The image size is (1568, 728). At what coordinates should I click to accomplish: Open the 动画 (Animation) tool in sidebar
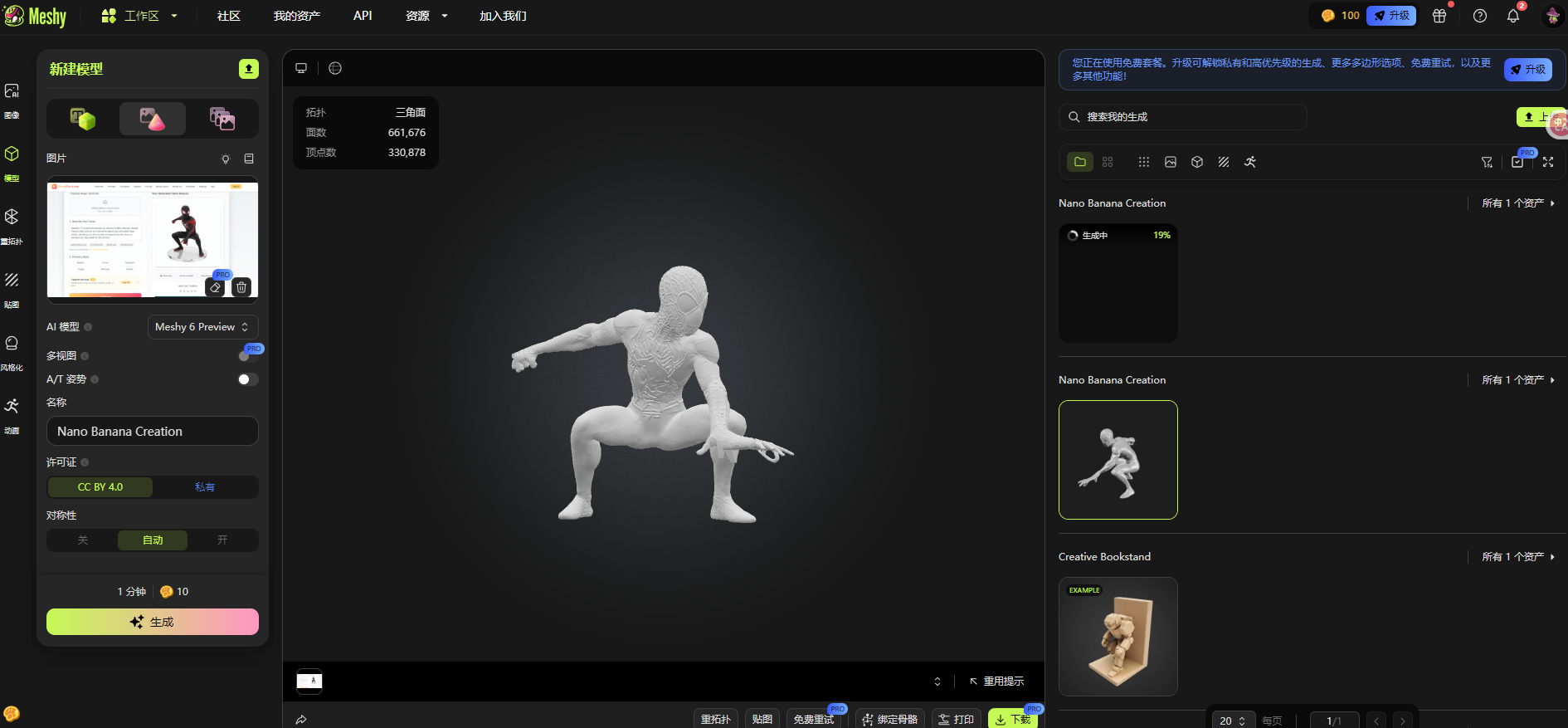click(x=12, y=414)
